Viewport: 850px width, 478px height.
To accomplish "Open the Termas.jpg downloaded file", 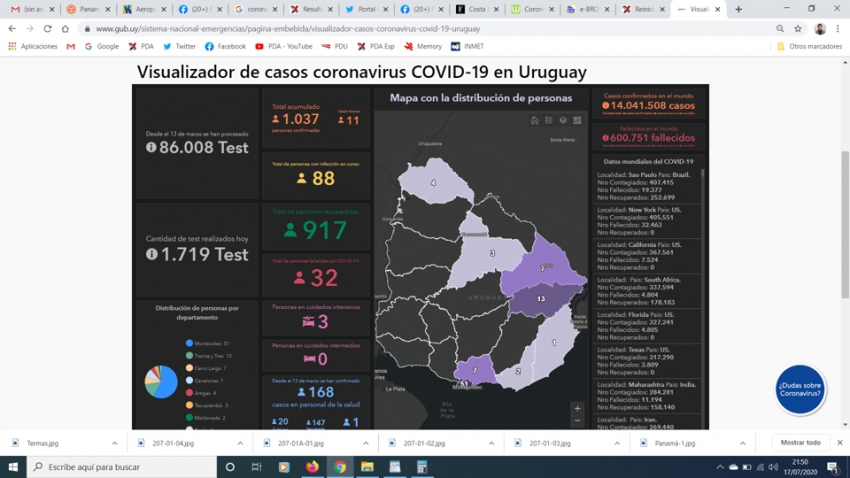I will tap(42, 443).
